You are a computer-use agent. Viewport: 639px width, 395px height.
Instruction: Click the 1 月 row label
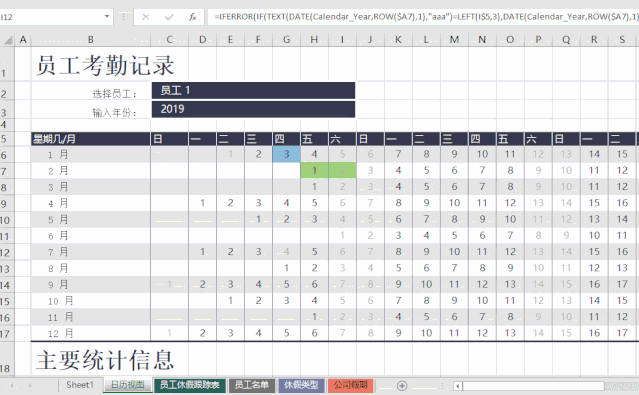point(58,154)
